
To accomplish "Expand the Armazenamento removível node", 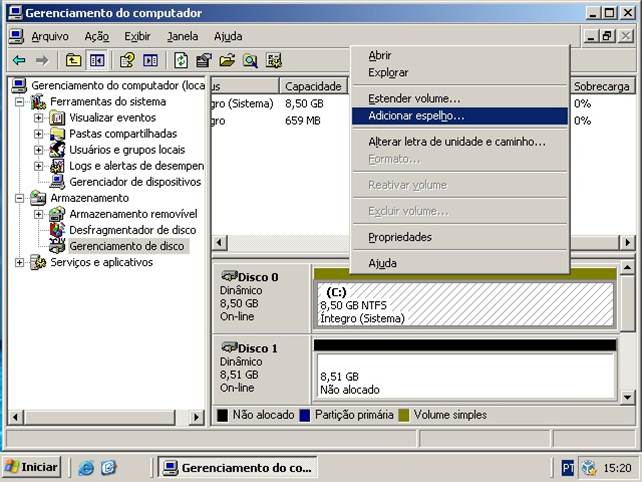I will 38,214.
